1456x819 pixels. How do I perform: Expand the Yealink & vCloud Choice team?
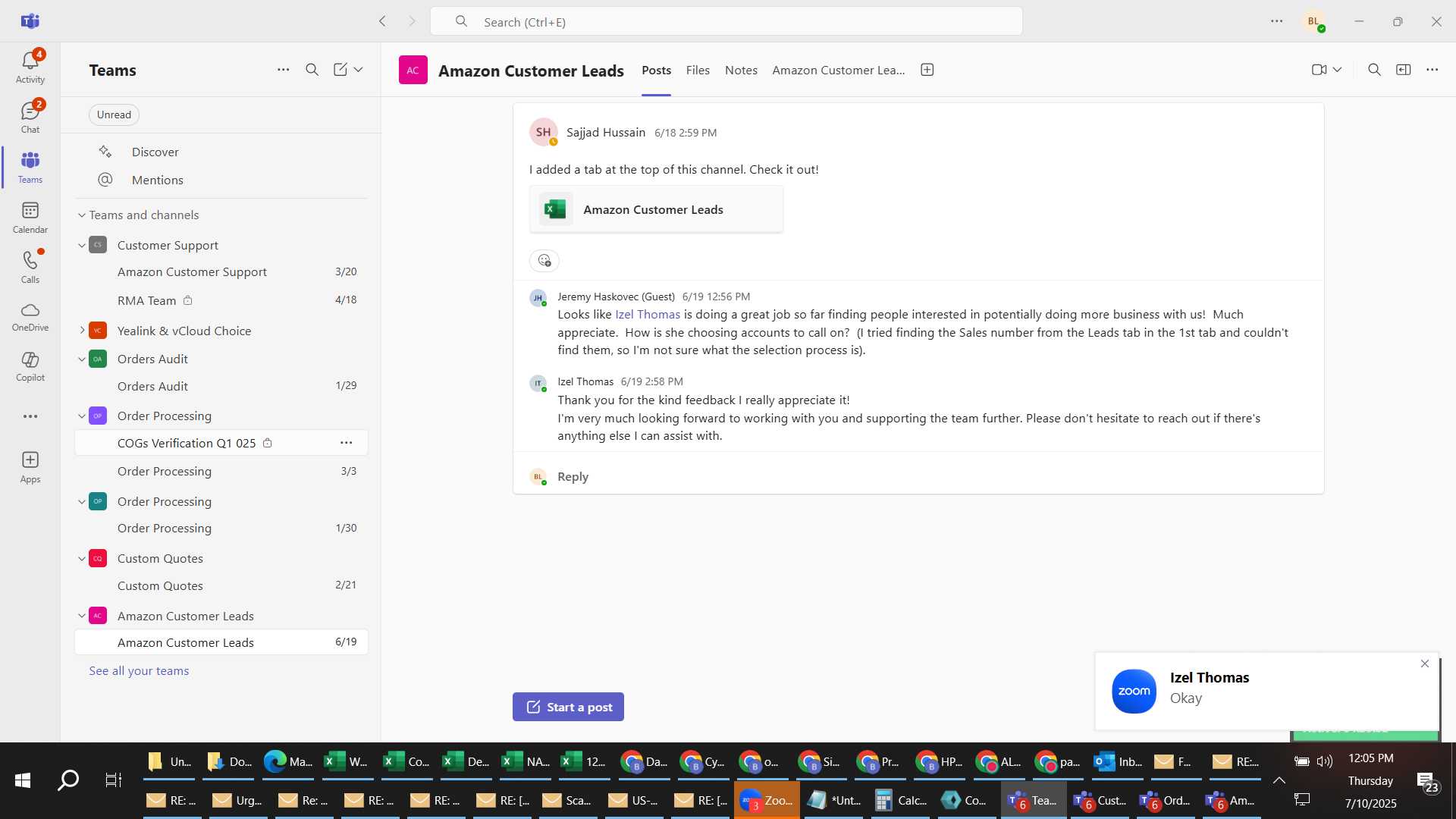point(82,331)
